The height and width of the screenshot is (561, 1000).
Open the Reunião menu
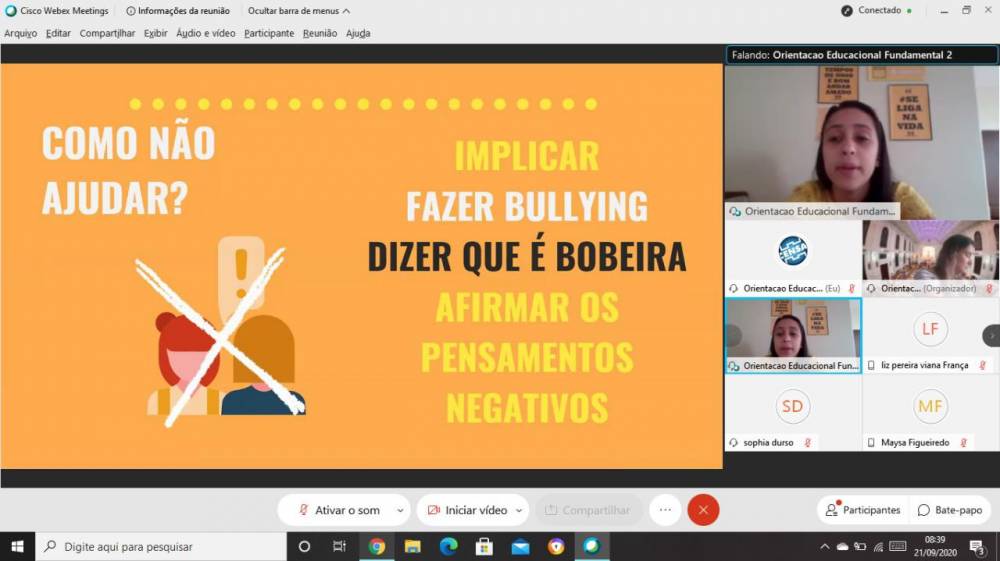[320, 33]
